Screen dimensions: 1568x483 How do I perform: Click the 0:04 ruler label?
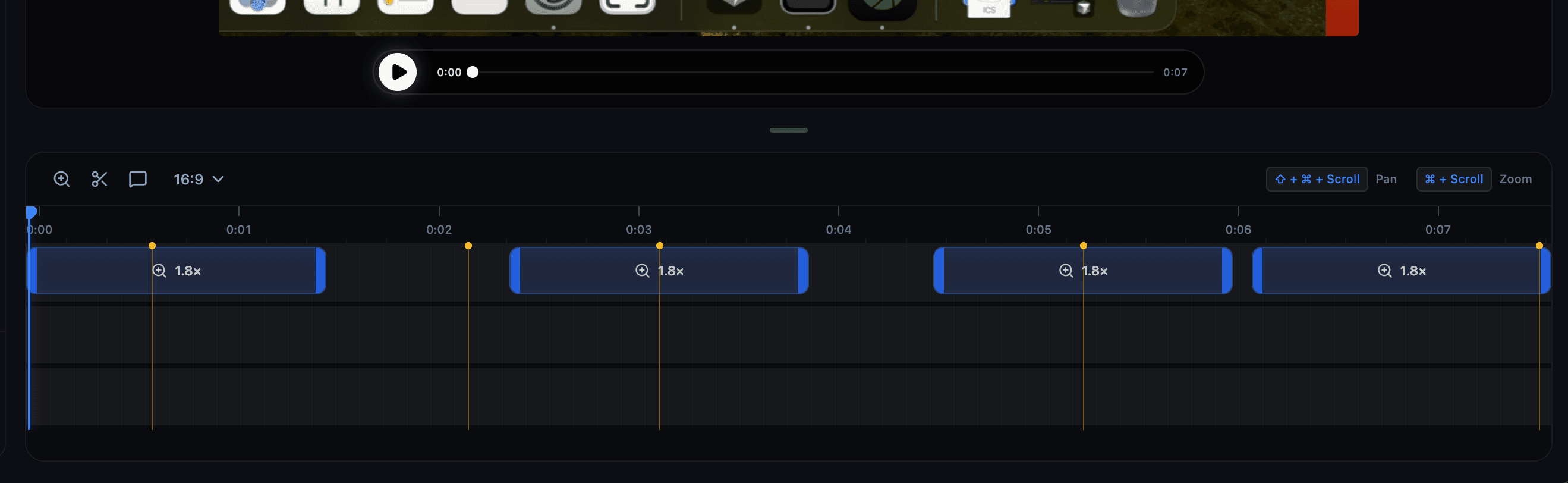point(838,230)
